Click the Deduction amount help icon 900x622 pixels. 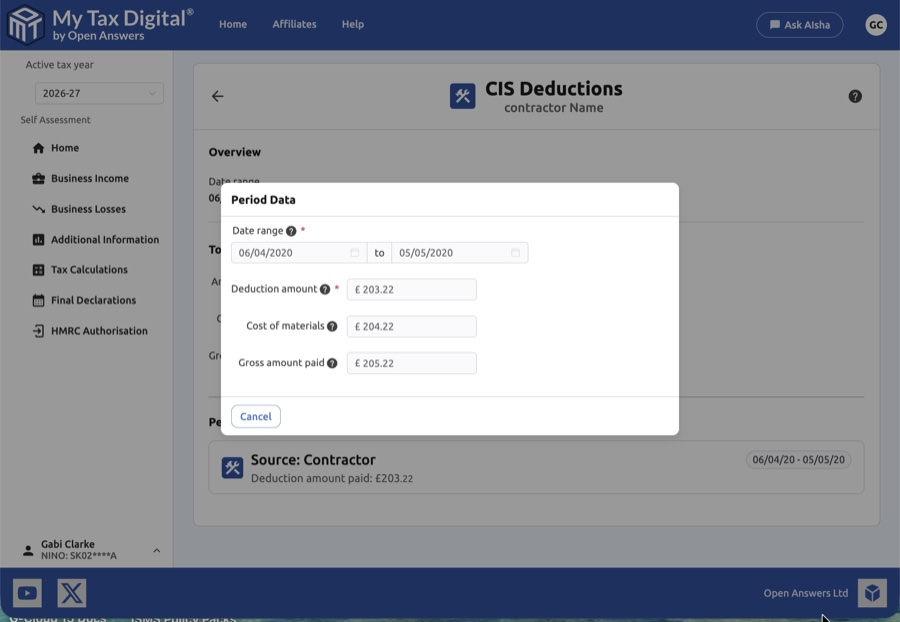coord(325,289)
